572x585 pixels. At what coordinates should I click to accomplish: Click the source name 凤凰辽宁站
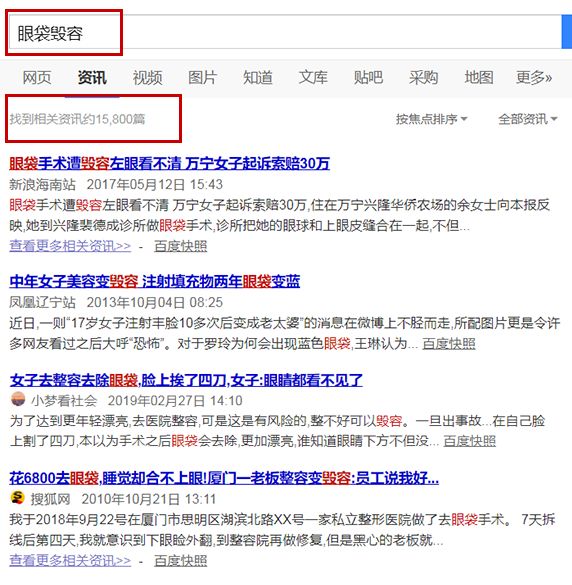click(x=43, y=302)
